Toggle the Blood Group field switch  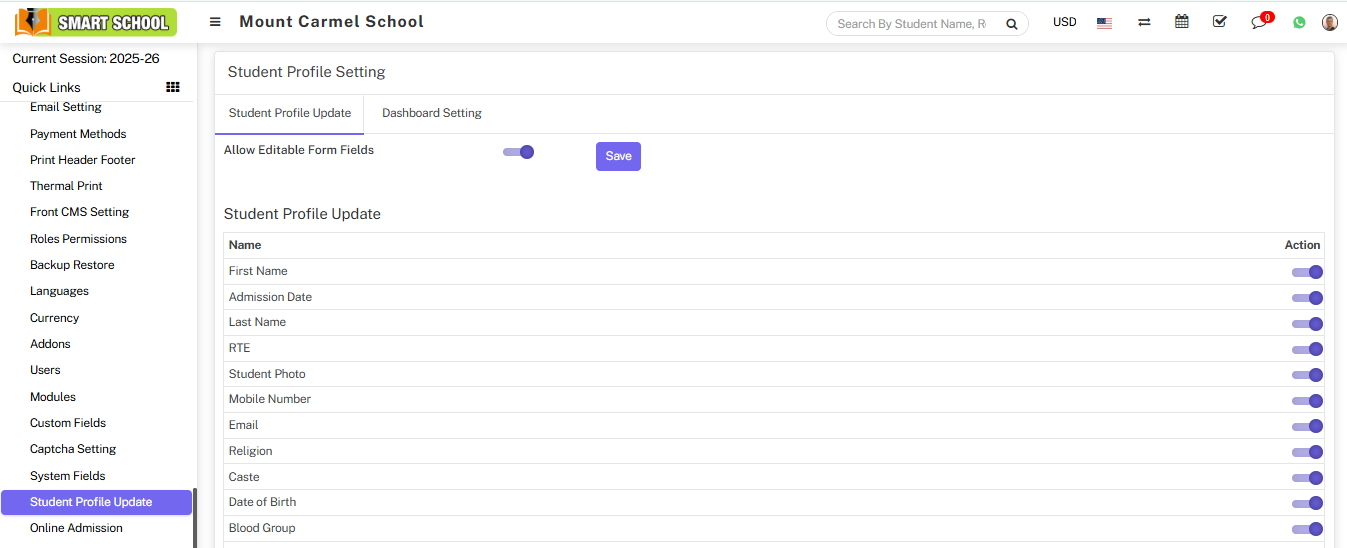[1307, 529]
